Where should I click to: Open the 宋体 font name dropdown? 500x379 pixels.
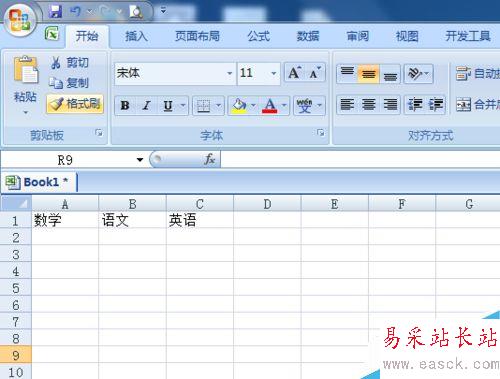[x=229, y=73]
